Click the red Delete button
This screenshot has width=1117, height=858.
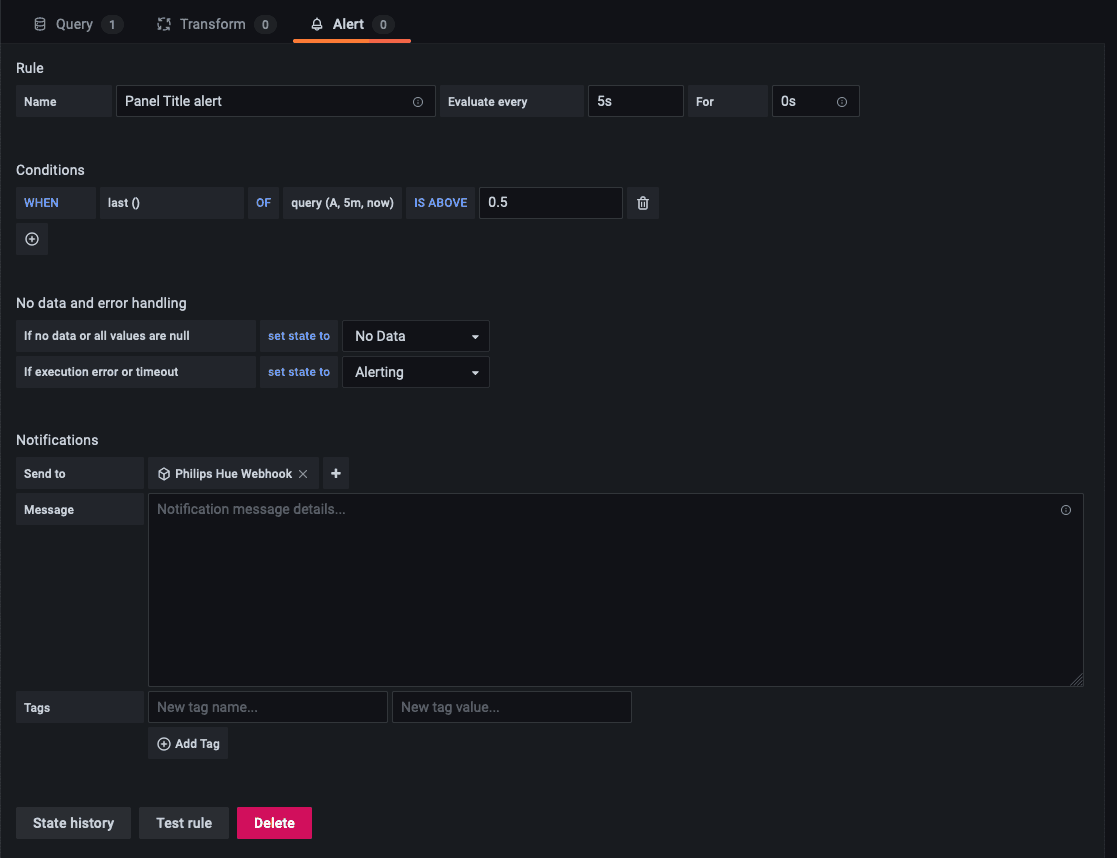tap(274, 823)
